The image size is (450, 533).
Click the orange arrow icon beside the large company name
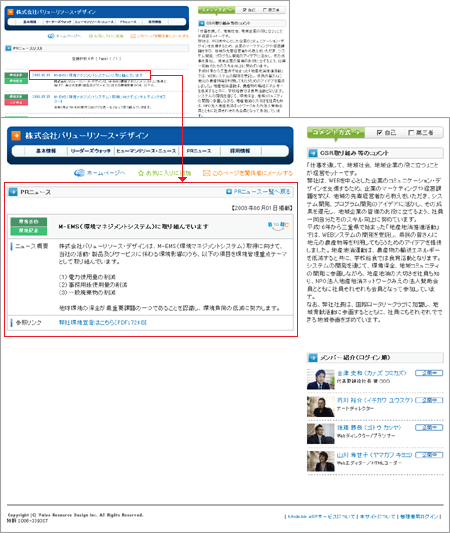point(16,136)
